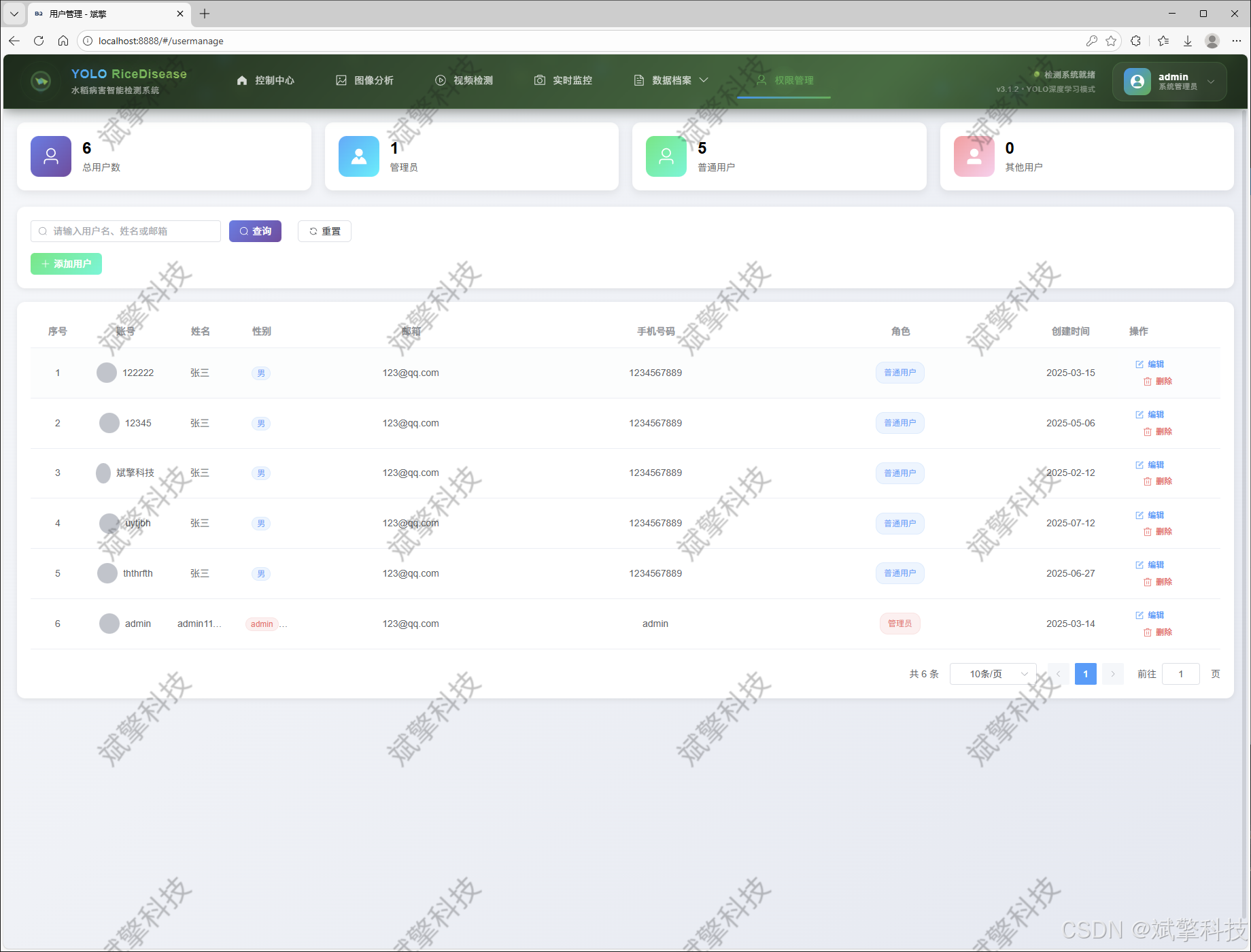Viewport: 1251px width, 952px height.
Task: Edit the admin user row
Action: (x=1150, y=615)
